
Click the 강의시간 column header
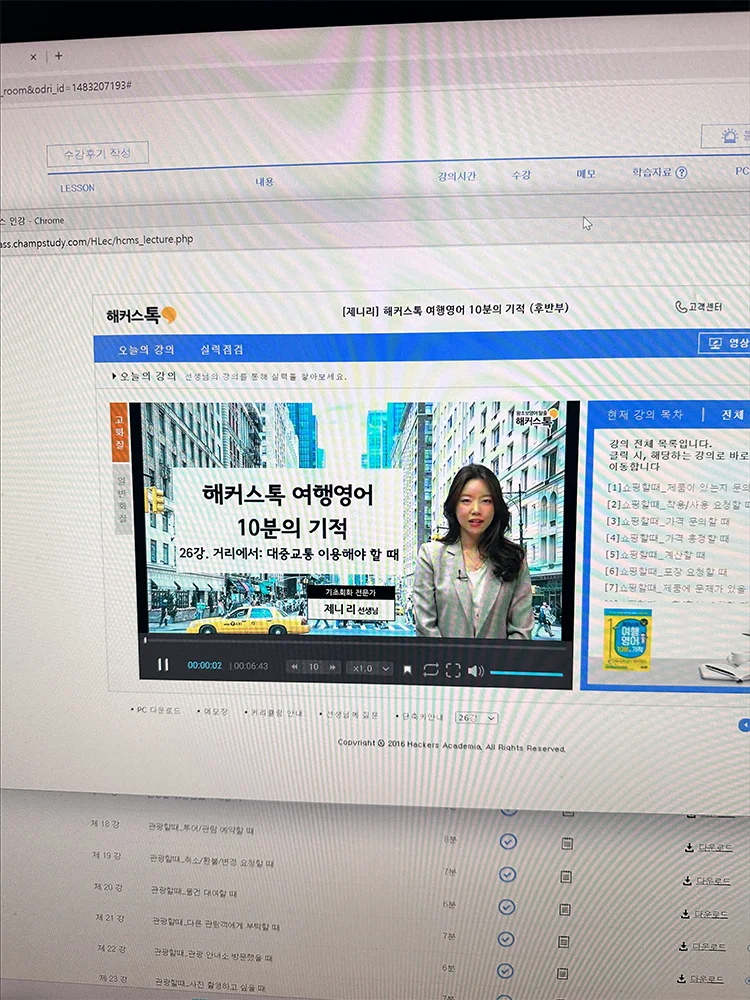coord(457,177)
